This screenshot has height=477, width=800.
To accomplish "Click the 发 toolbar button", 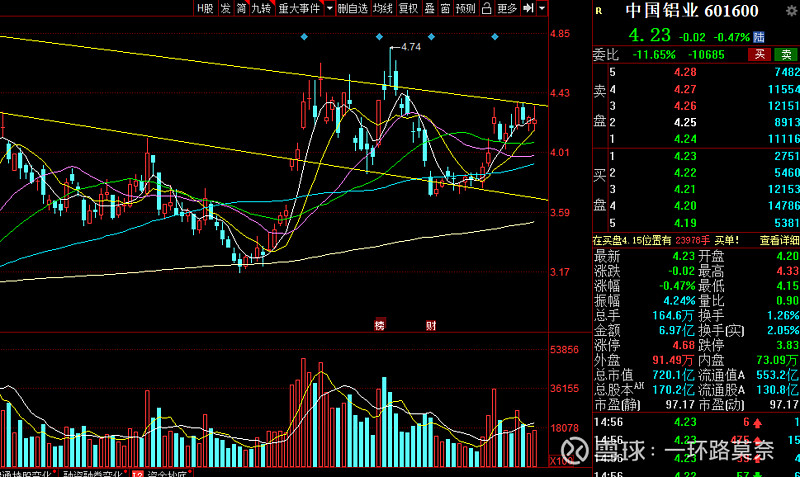I will (x=226, y=8).
